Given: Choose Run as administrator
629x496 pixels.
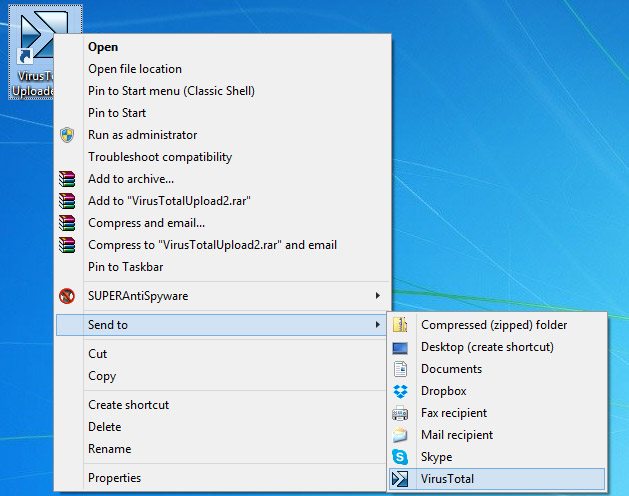Looking at the screenshot, I should tap(222, 135).
